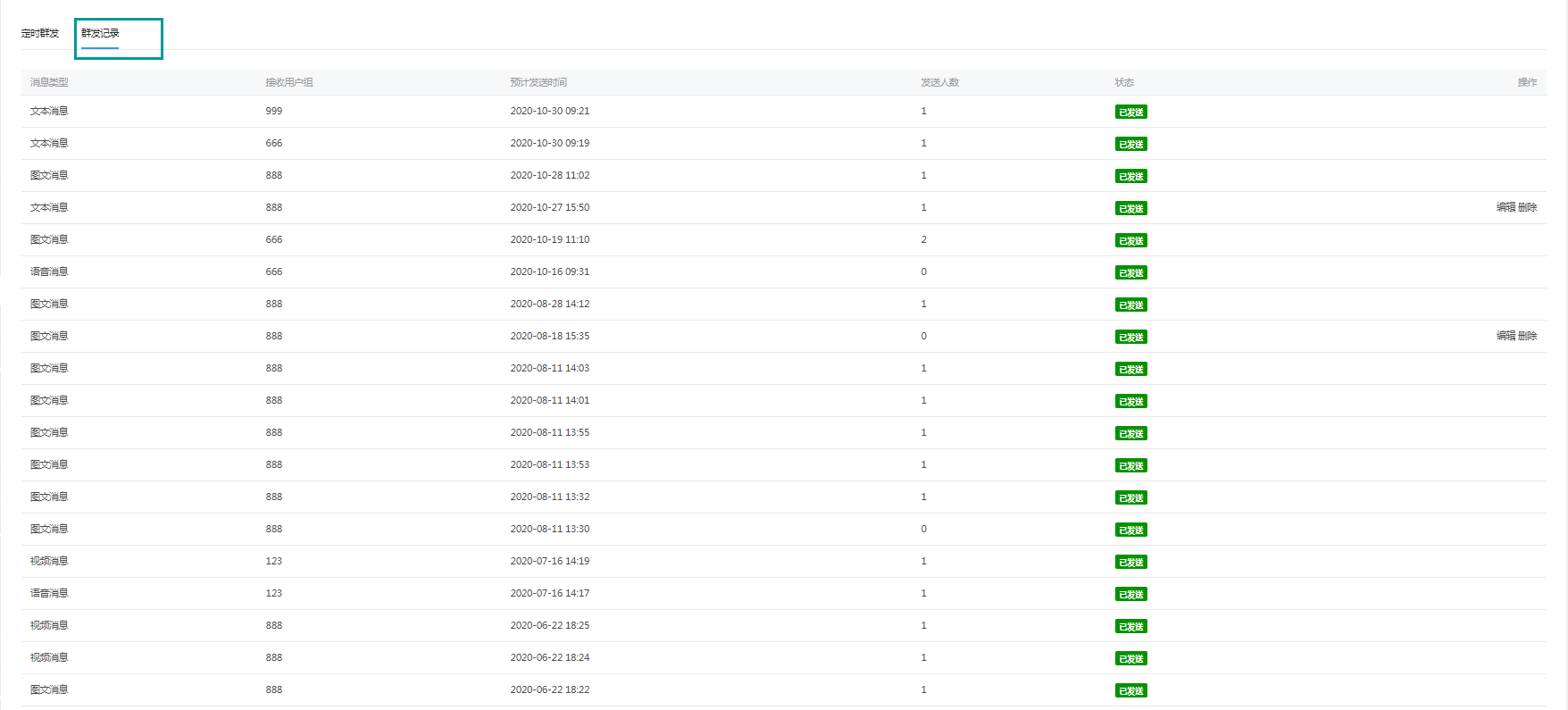Image resolution: width=1568 pixels, height=710 pixels.
Task: Click 视频消息 in the 2020-06-22 18:25 row
Action: (49, 625)
